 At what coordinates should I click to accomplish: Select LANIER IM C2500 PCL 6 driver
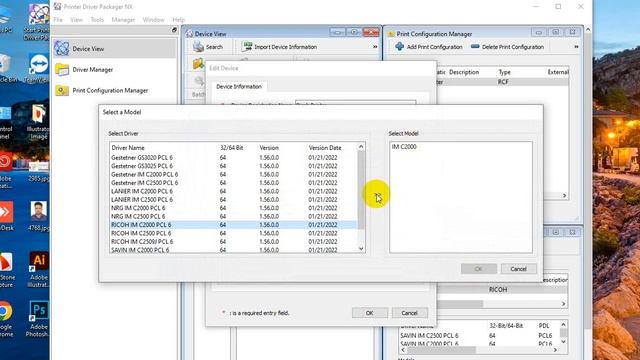coord(233,200)
